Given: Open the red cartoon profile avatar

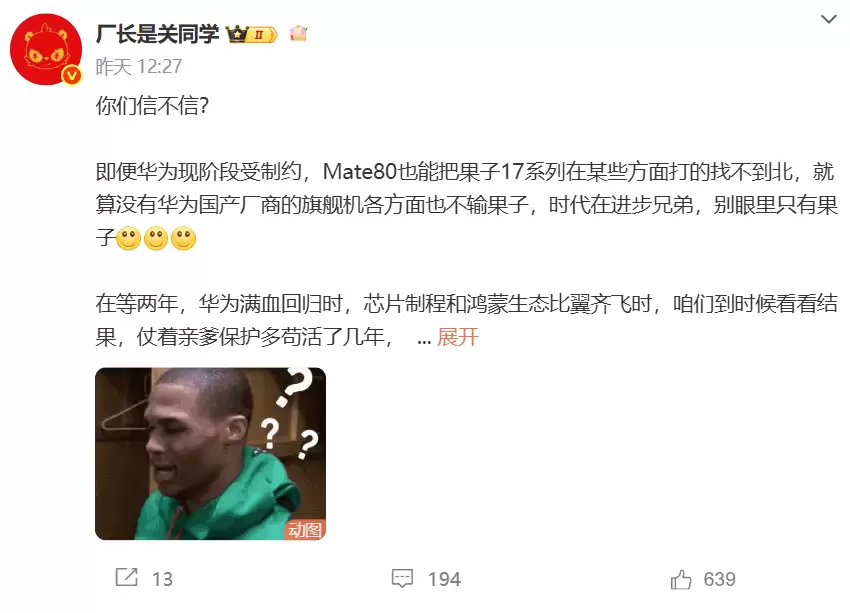Looking at the screenshot, I should 46,49.
